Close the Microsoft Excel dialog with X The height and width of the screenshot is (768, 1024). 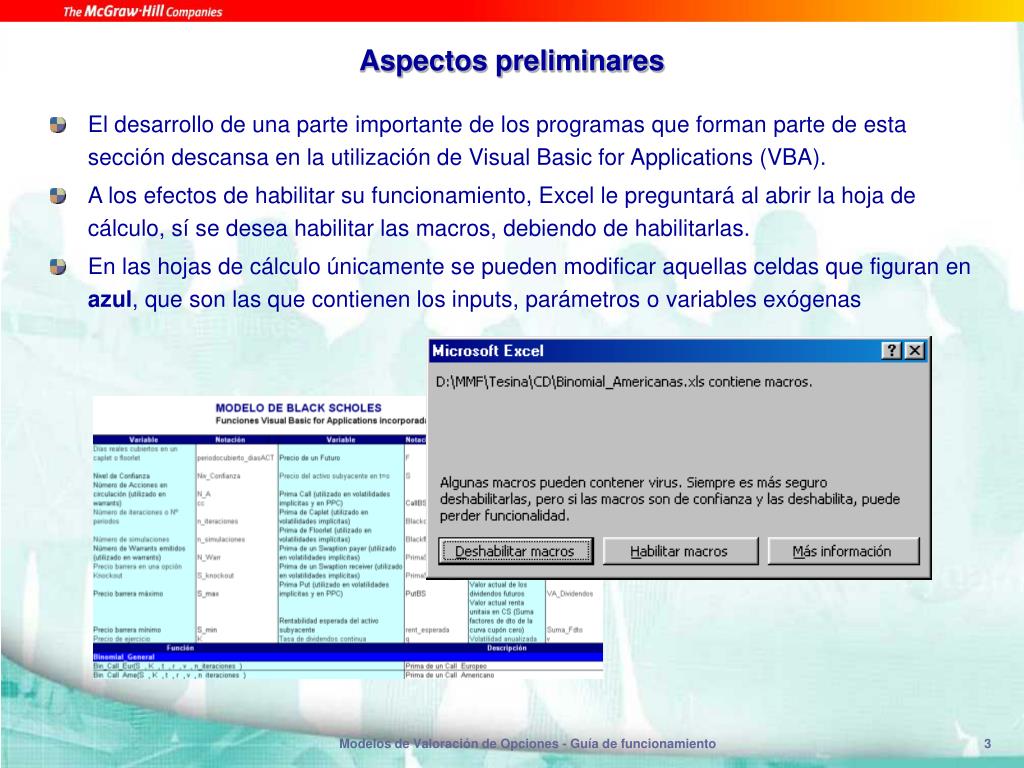tap(915, 351)
